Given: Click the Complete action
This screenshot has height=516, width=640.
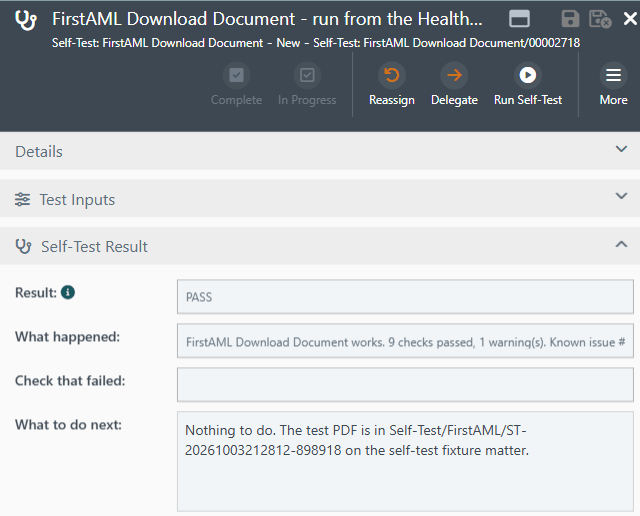Looking at the screenshot, I should coord(236,85).
